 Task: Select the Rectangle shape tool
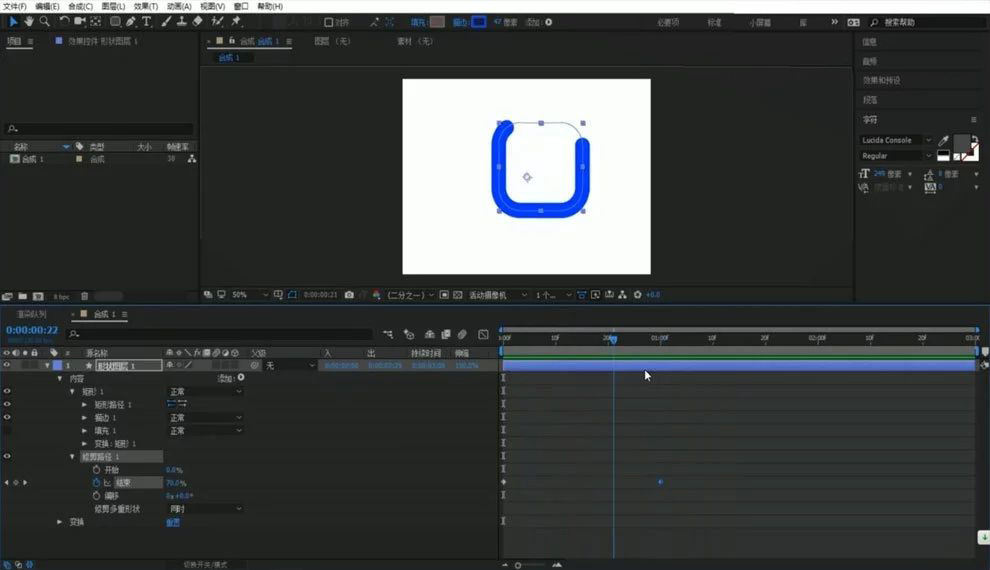click(x=116, y=21)
